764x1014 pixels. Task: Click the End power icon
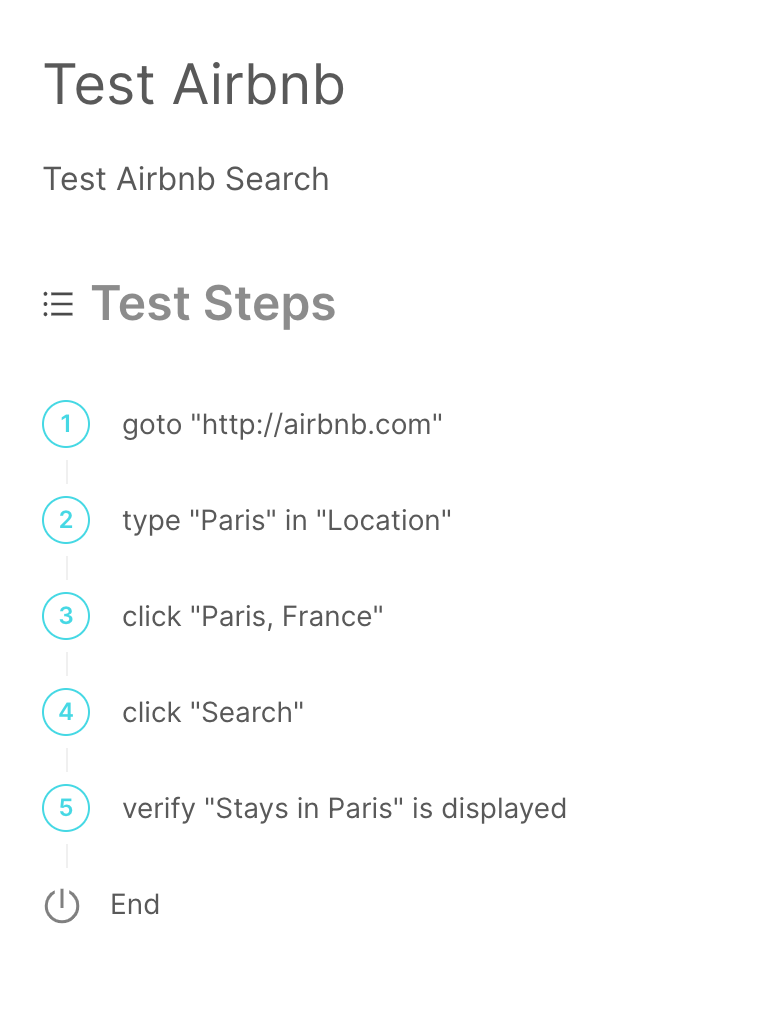[x=62, y=905]
